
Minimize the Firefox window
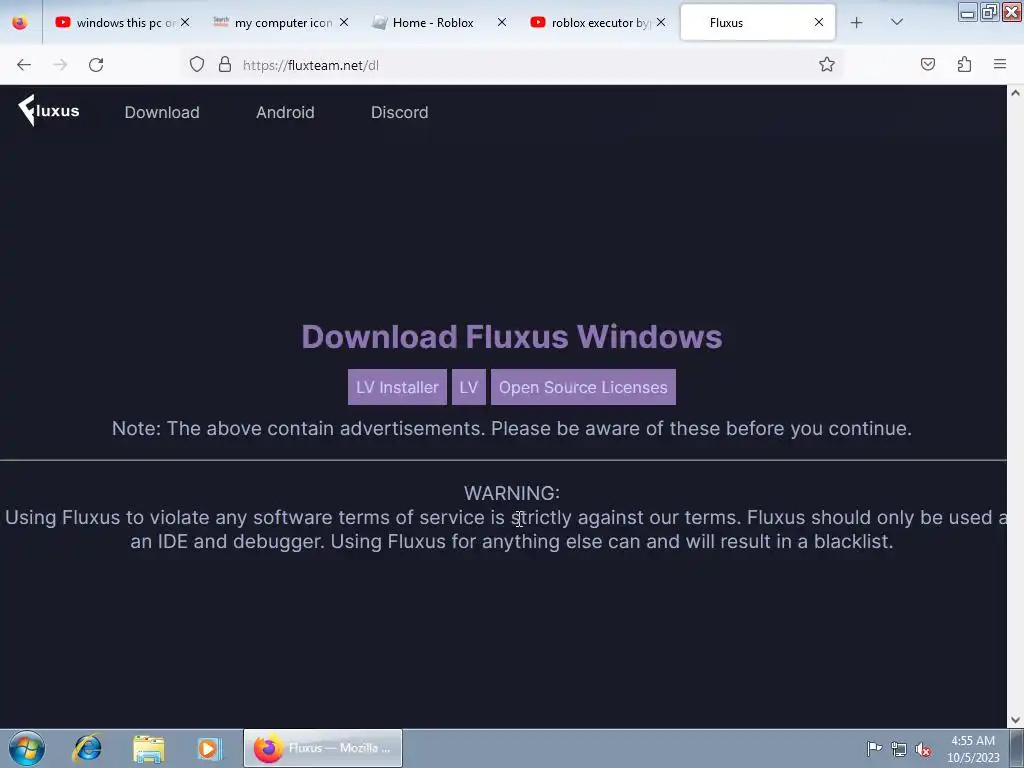[x=968, y=12]
